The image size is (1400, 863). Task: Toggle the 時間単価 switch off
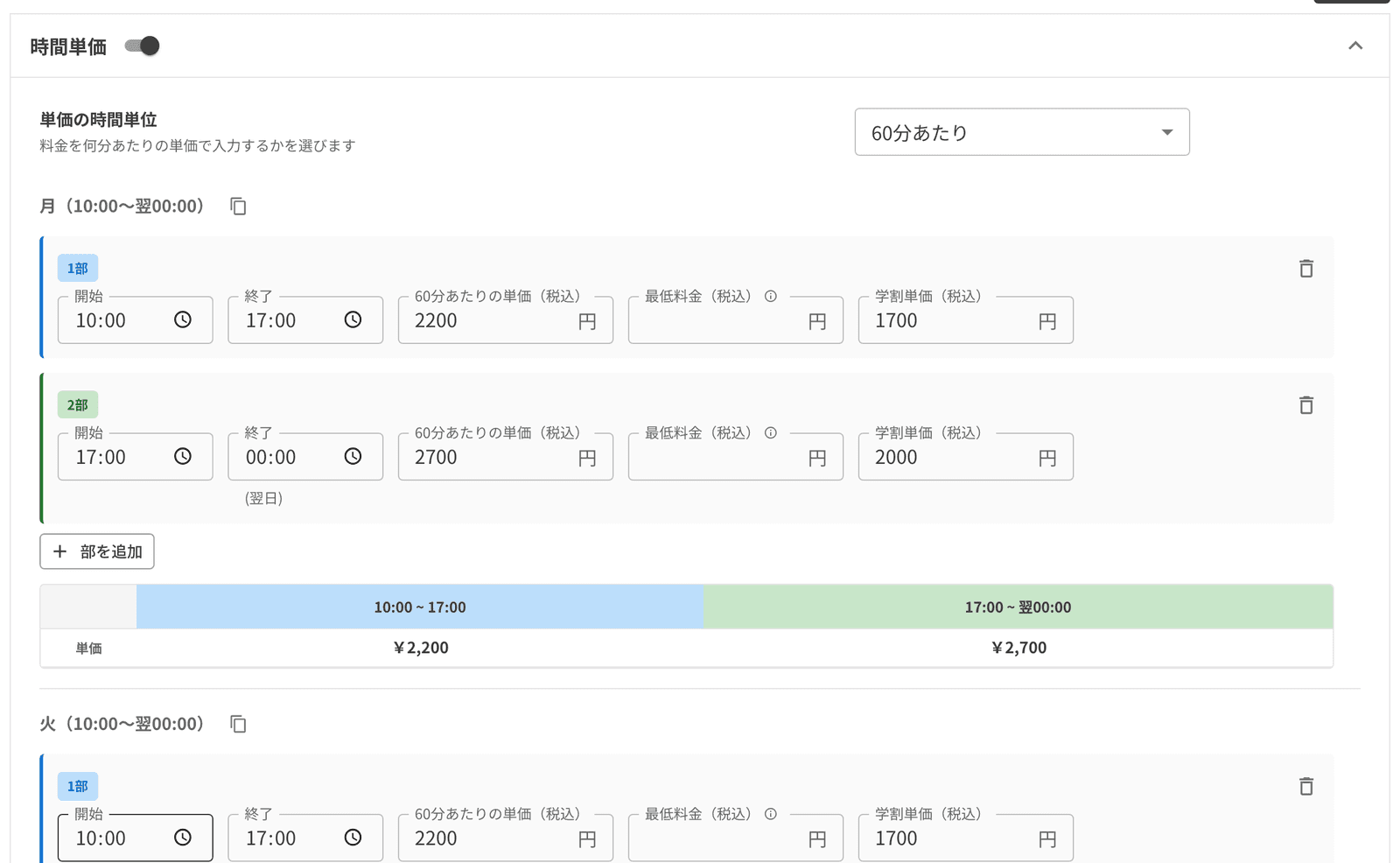click(143, 46)
